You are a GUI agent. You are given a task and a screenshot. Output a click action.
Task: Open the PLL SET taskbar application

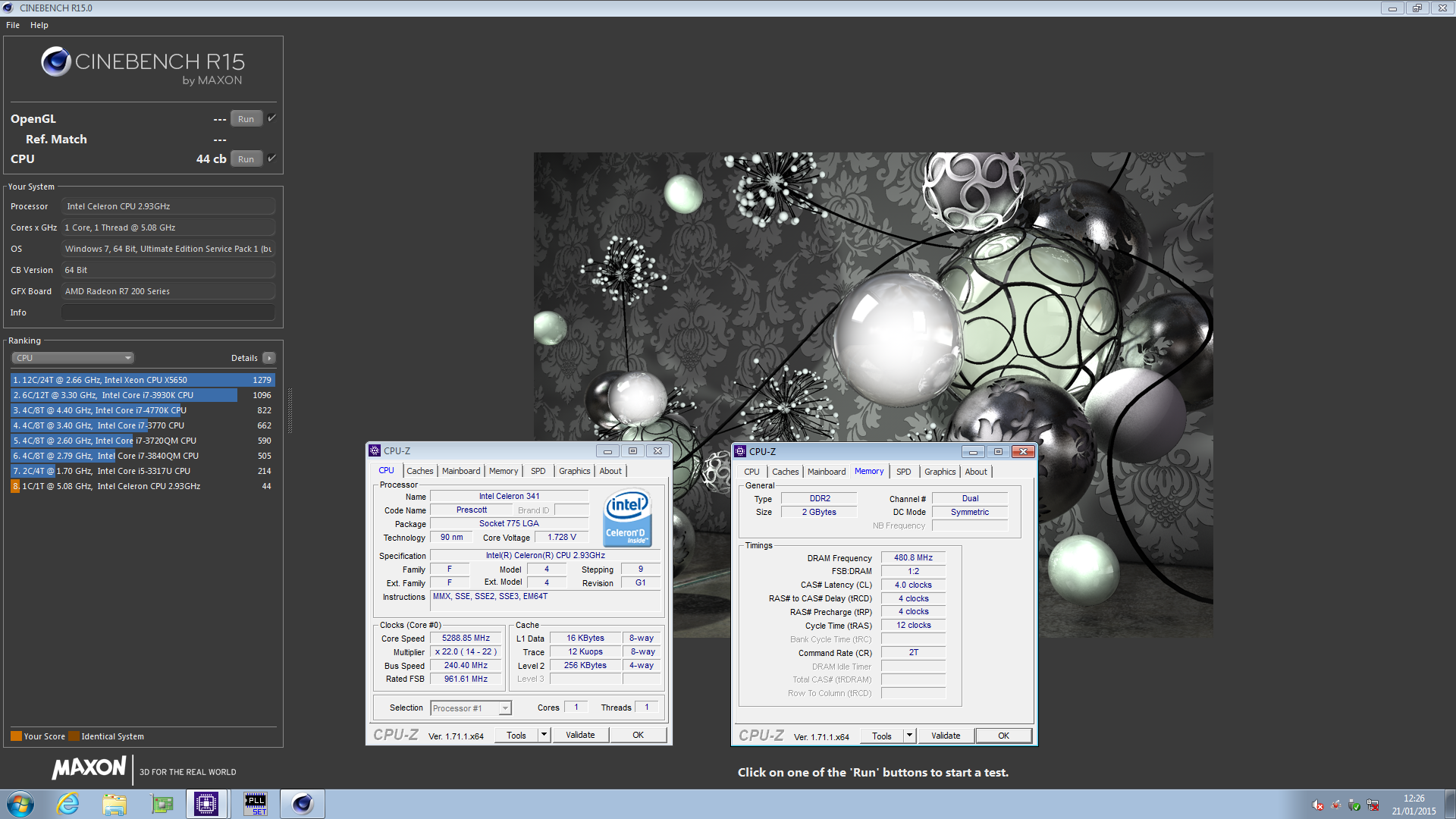click(x=256, y=804)
